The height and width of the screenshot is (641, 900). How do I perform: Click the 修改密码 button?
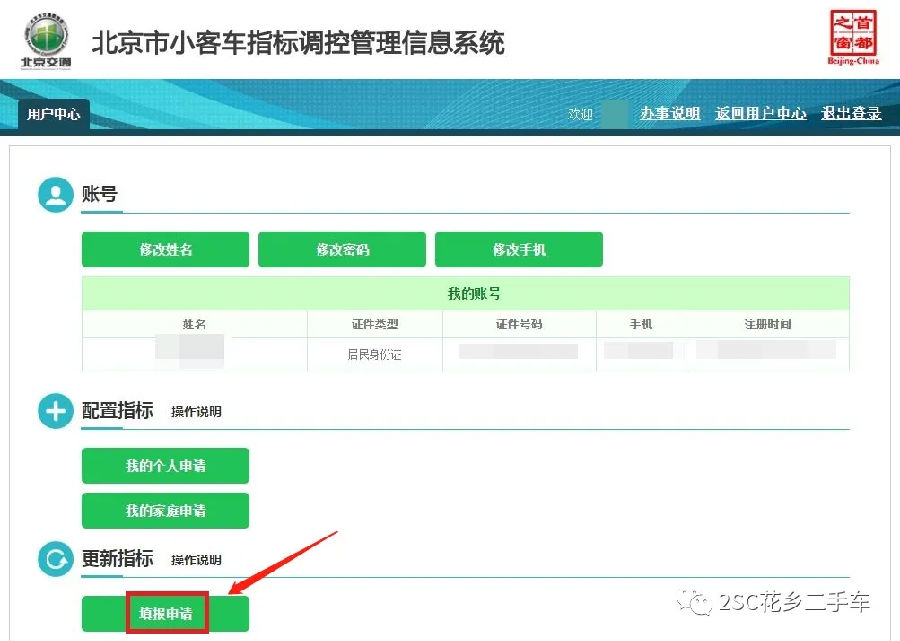coord(342,250)
